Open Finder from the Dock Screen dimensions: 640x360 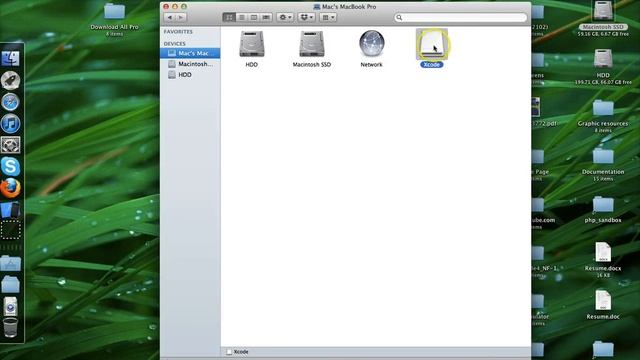pyautogui.click(x=10, y=59)
